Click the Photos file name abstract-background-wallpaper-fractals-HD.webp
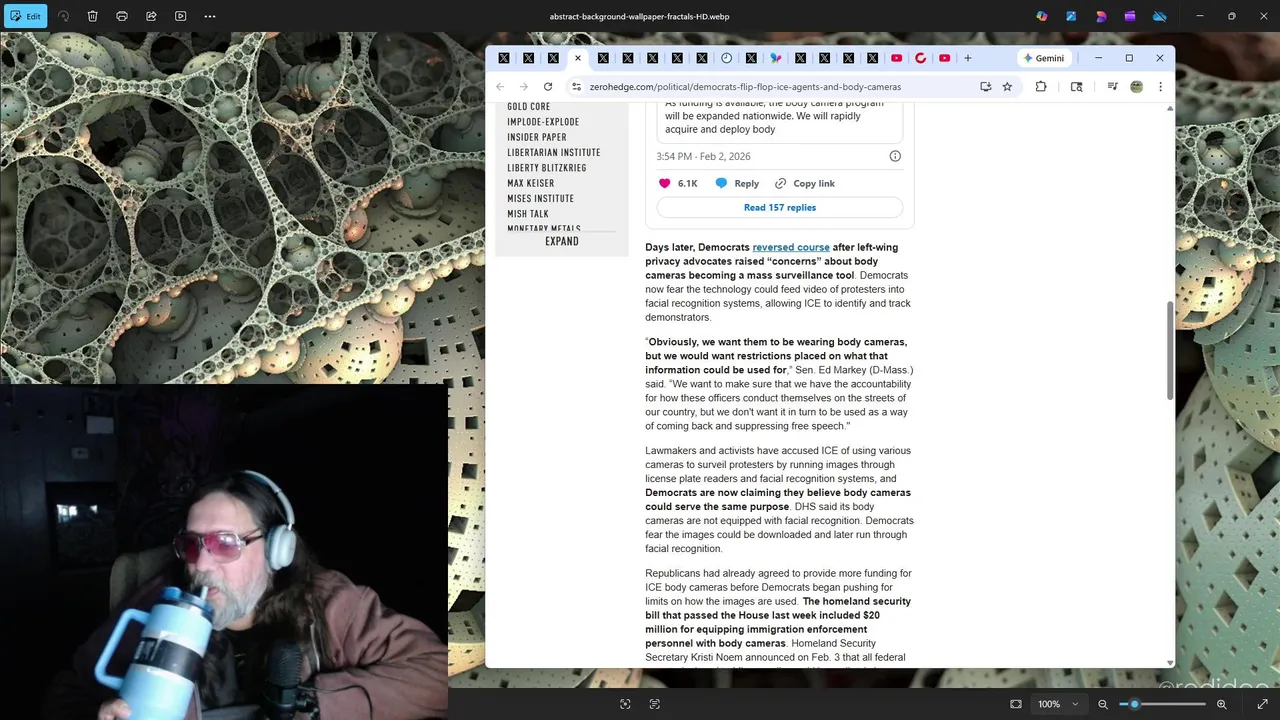This screenshot has height=720, width=1280. click(x=639, y=16)
